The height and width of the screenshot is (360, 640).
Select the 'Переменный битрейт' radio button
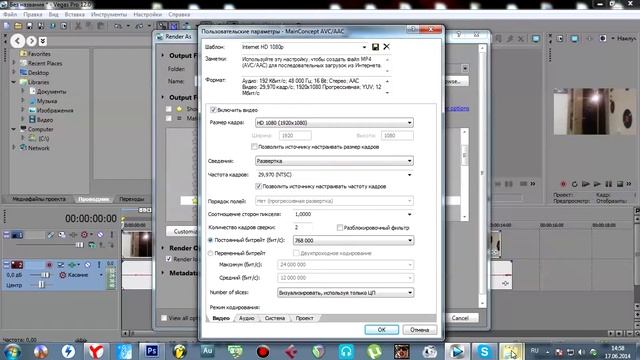click(x=211, y=253)
